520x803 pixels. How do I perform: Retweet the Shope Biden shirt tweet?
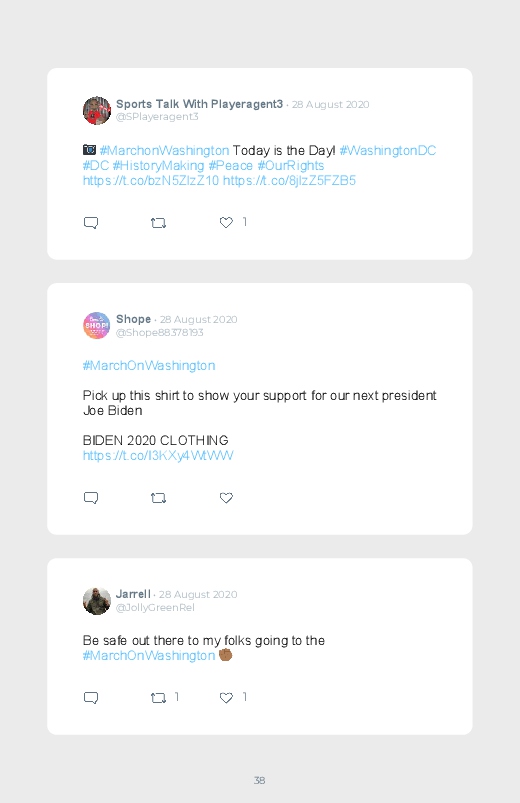pyautogui.click(x=158, y=498)
